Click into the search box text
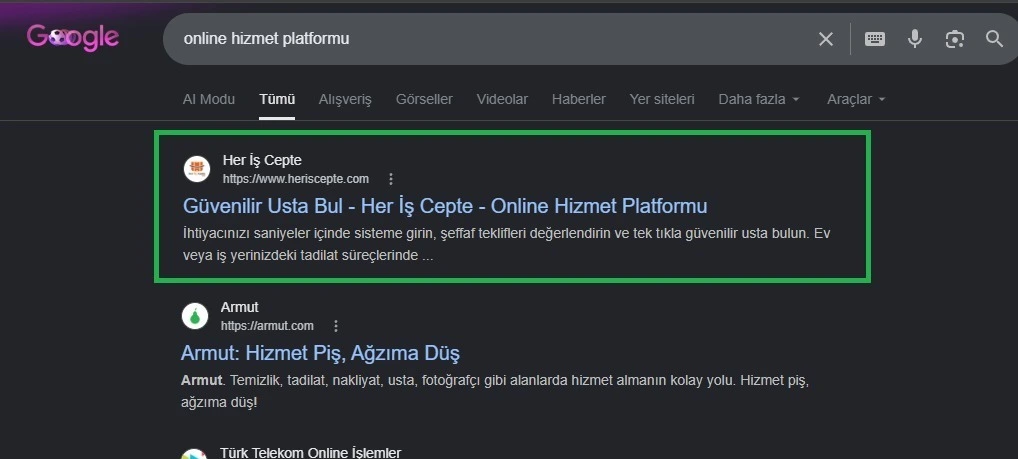 [266, 39]
